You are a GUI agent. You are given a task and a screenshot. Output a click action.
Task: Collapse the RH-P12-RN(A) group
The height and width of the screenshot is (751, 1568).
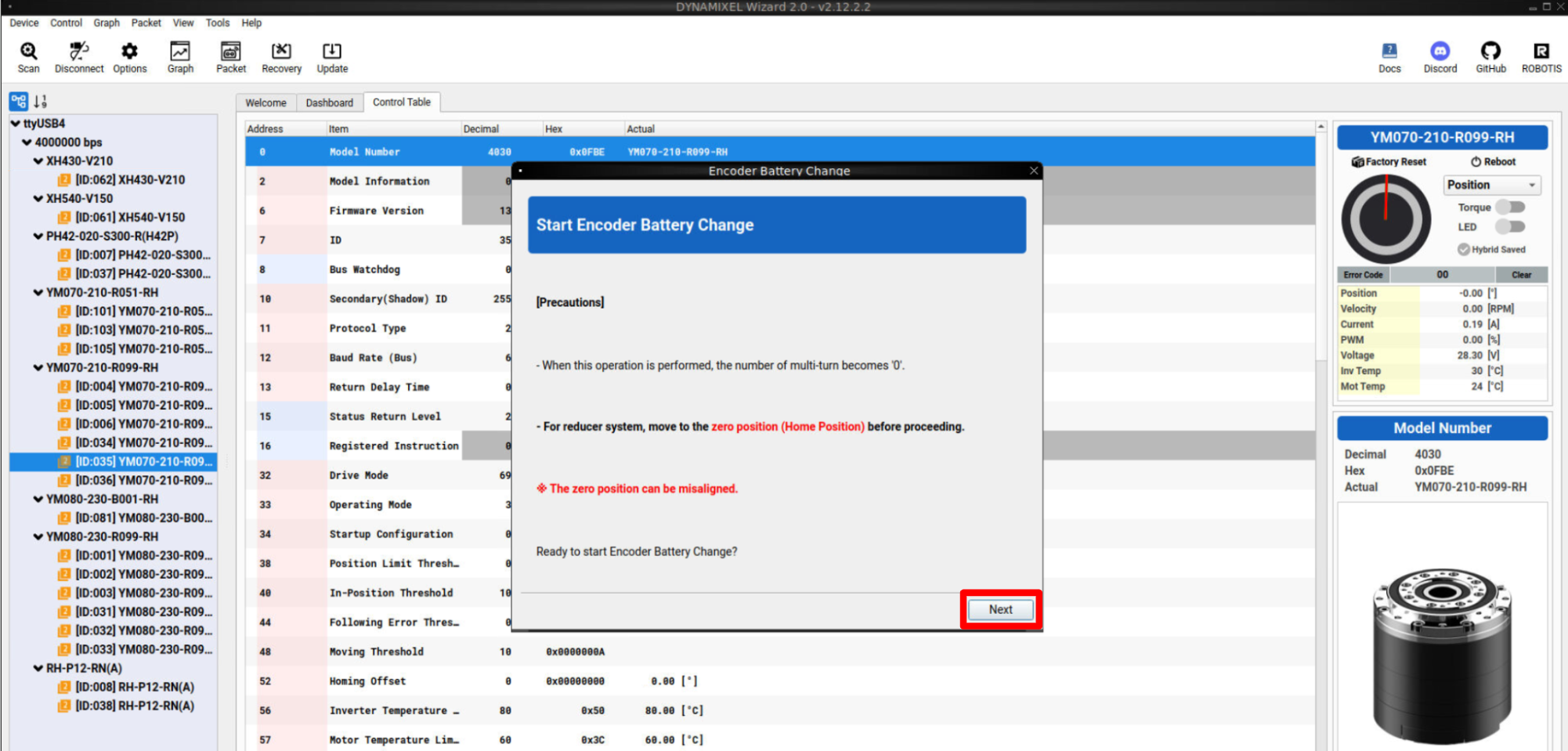(x=38, y=669)
